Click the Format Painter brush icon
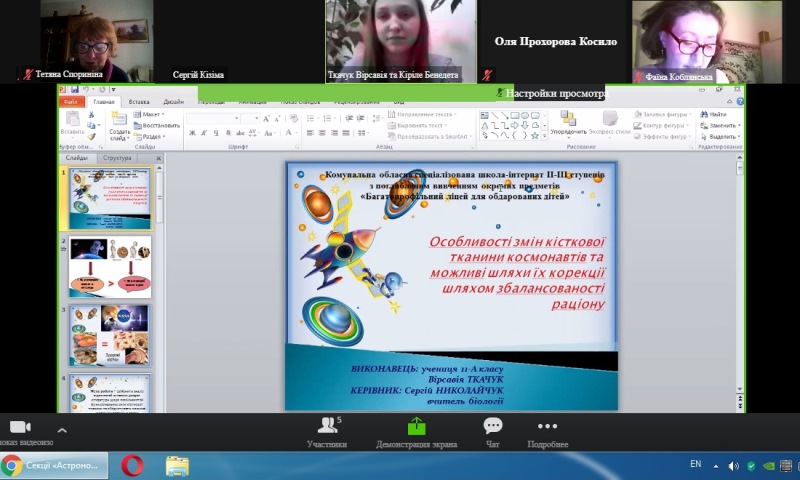Viewport: 800px width, 480px height. coord(91,137)
